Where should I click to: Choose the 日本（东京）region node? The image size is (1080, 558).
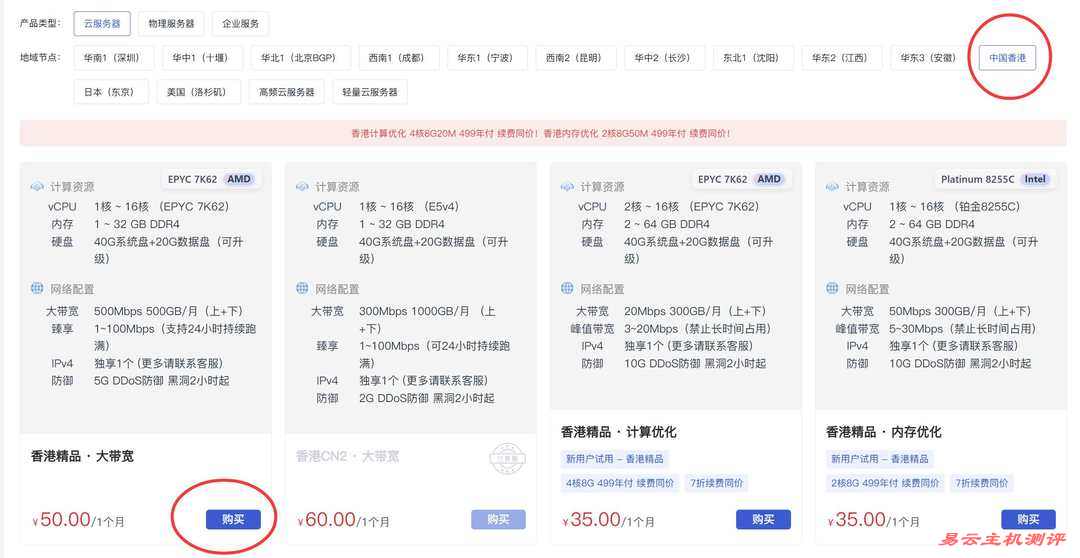(x=109, y=92)
